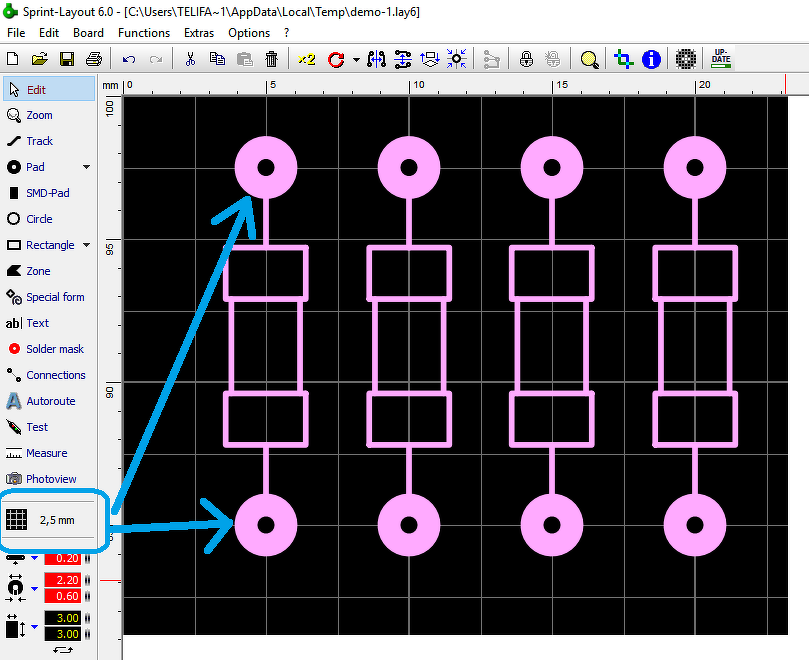Viewport: 809px width, 660px height.
Task: Open a file with the folder icon
Action: coord(40,59)
